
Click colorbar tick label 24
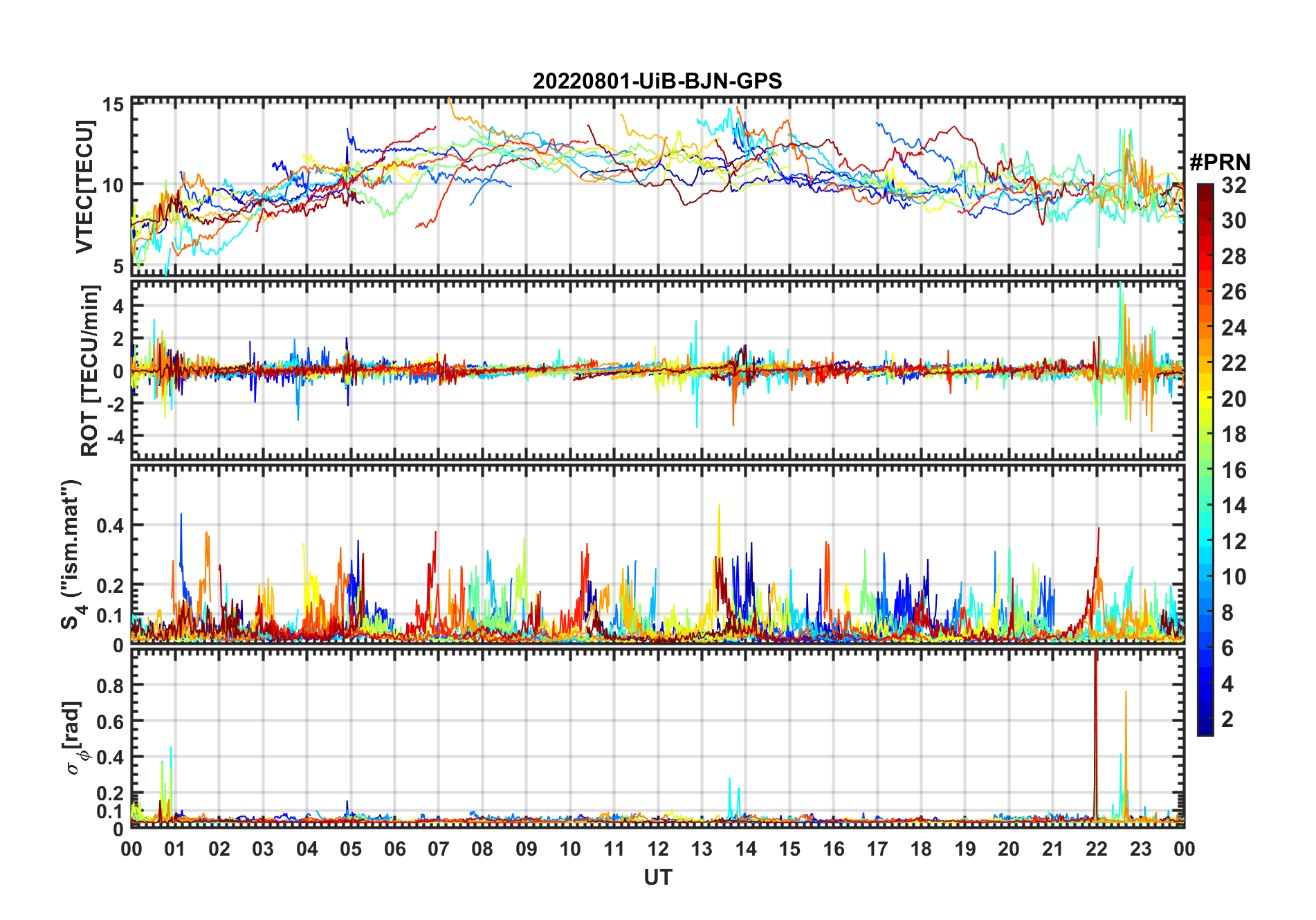tap(1234, 328)
